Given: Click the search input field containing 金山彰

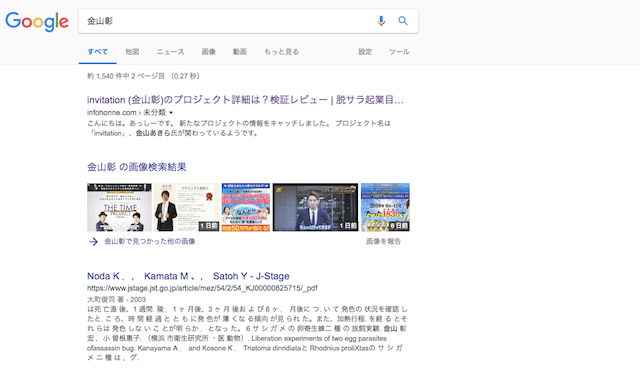Looking at the screenshot, I should pos(229,21).
